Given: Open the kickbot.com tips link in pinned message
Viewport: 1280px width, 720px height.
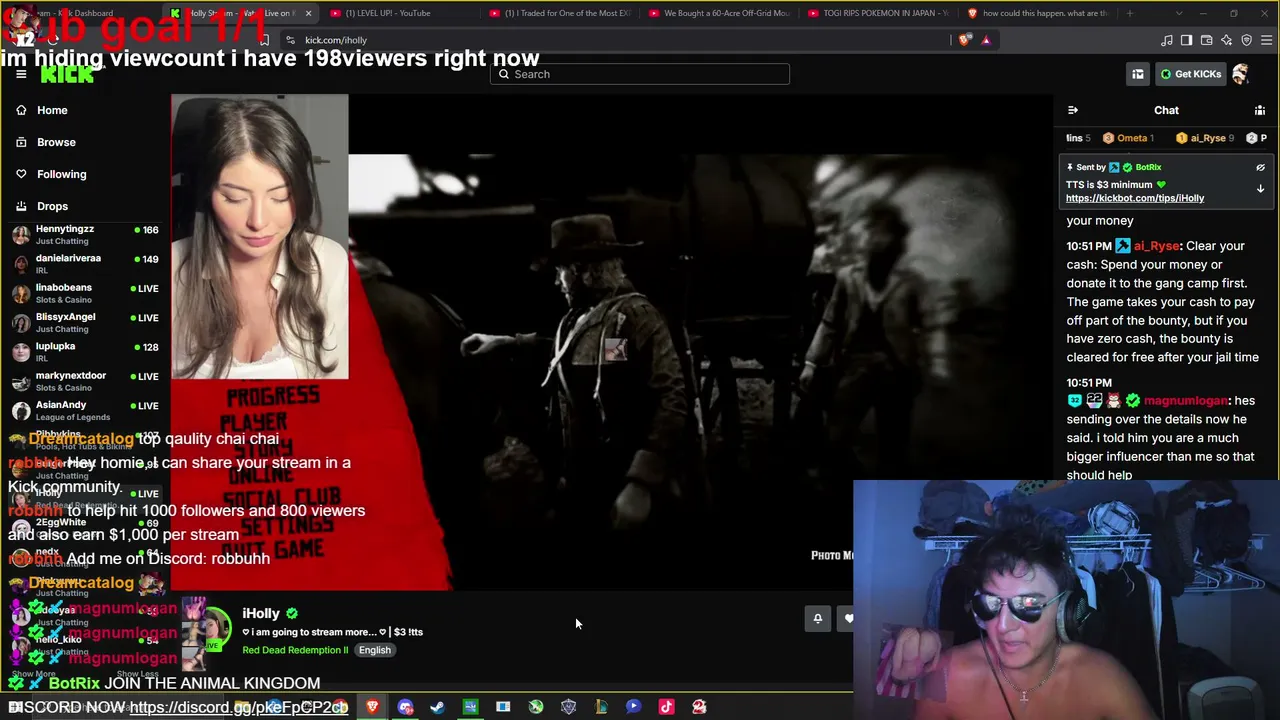Looking at the screenshot, I should (1135, 198).
